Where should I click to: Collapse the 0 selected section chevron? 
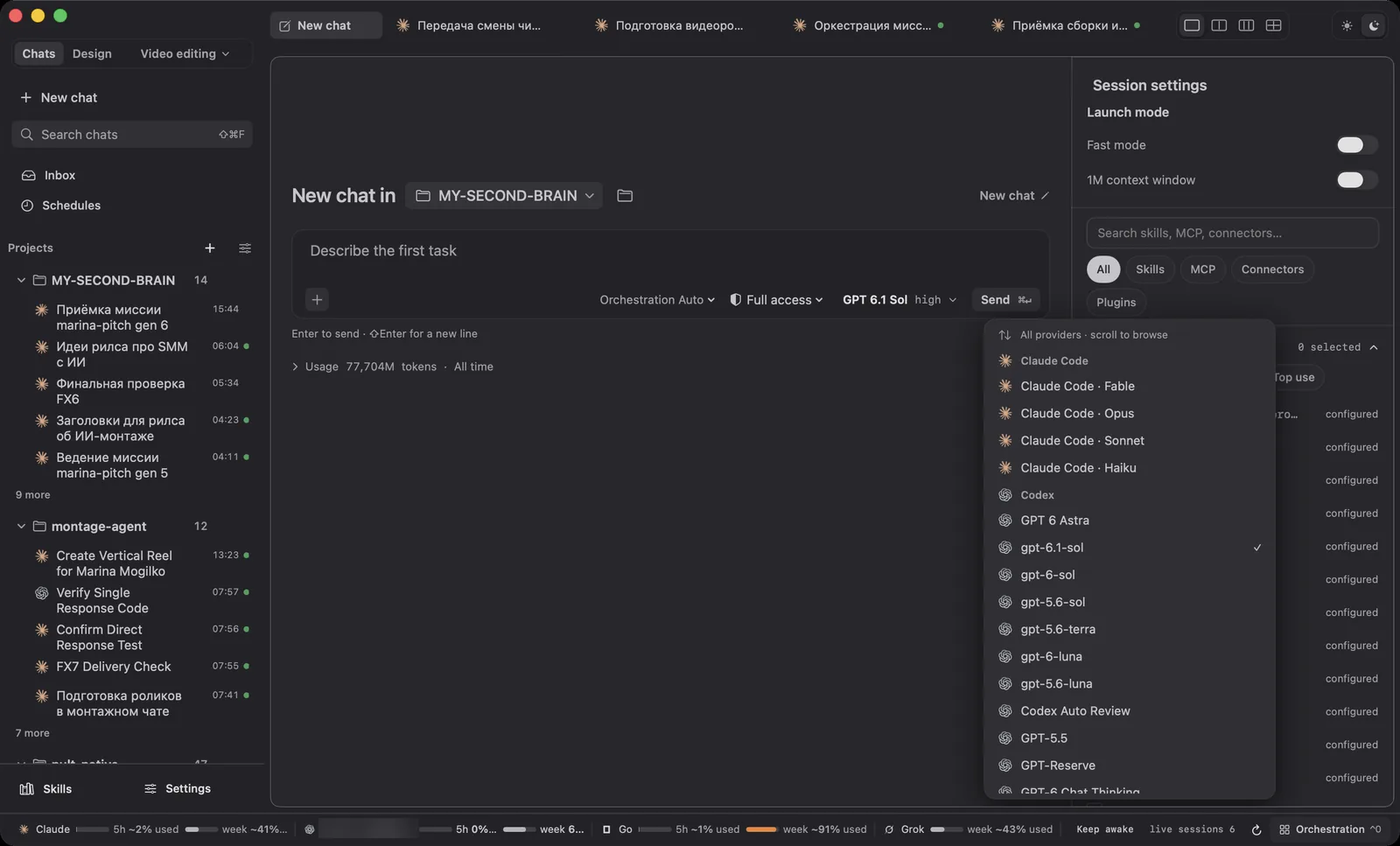pos(1374,347)
